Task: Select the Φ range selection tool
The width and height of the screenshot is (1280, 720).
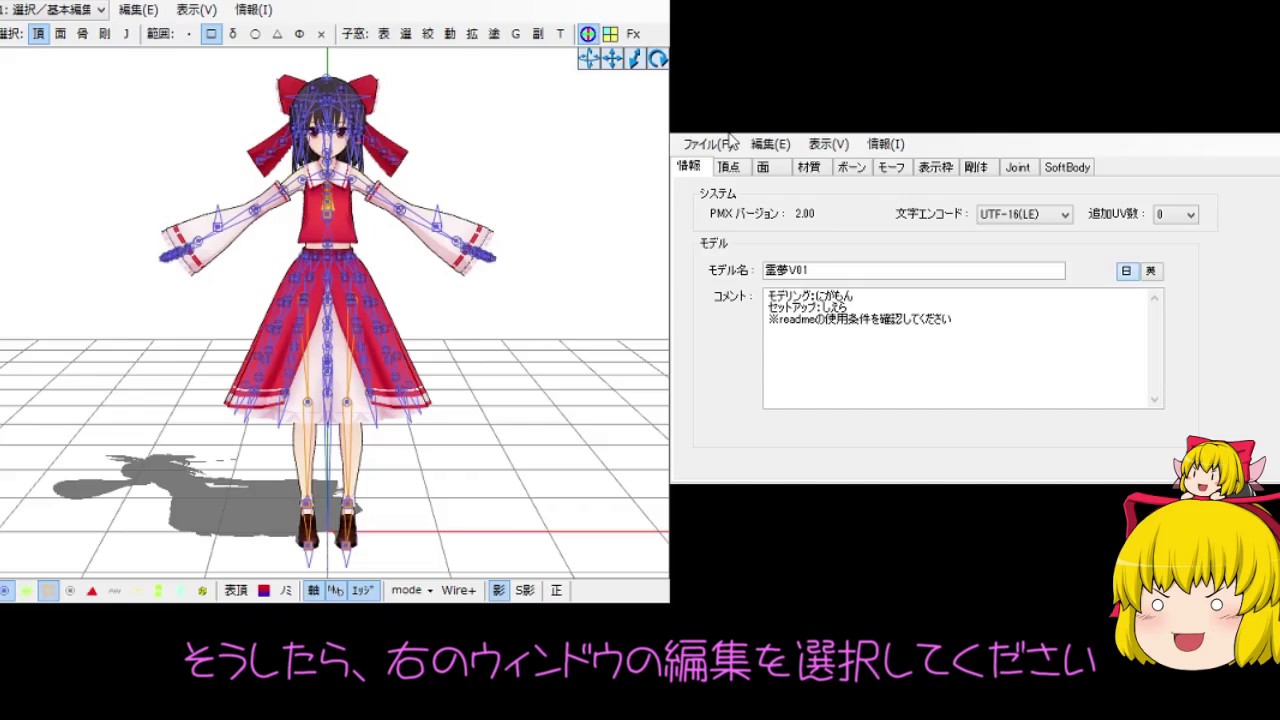Action: pyautogui.click(x=299, y=34)
